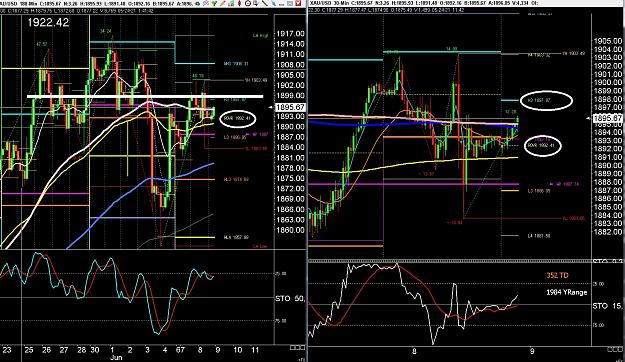Click R/VR 1892.41 label on left chart

(237, 118)
